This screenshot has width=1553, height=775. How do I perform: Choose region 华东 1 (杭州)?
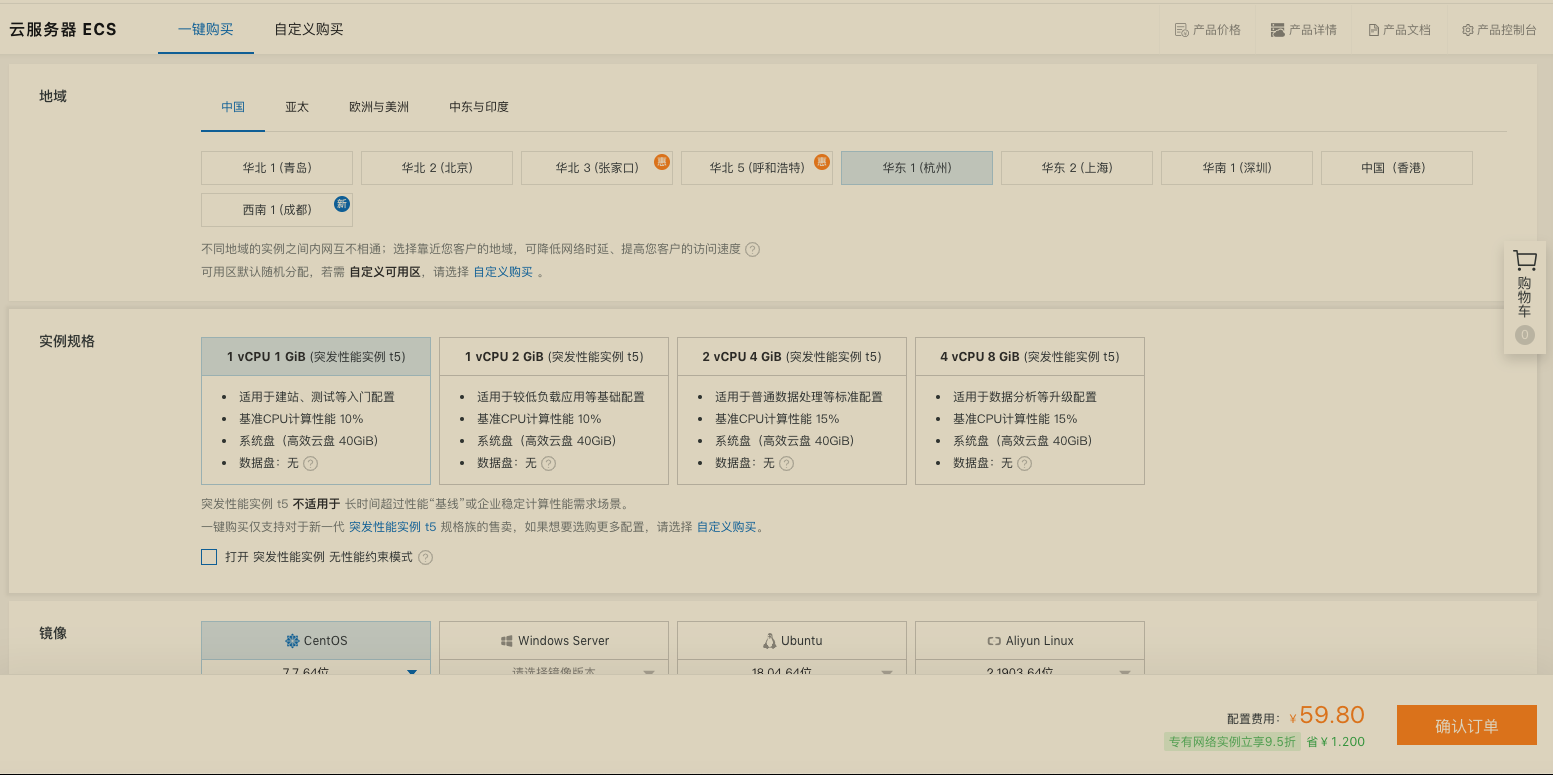pyautogui.click(x=917, y=168)
